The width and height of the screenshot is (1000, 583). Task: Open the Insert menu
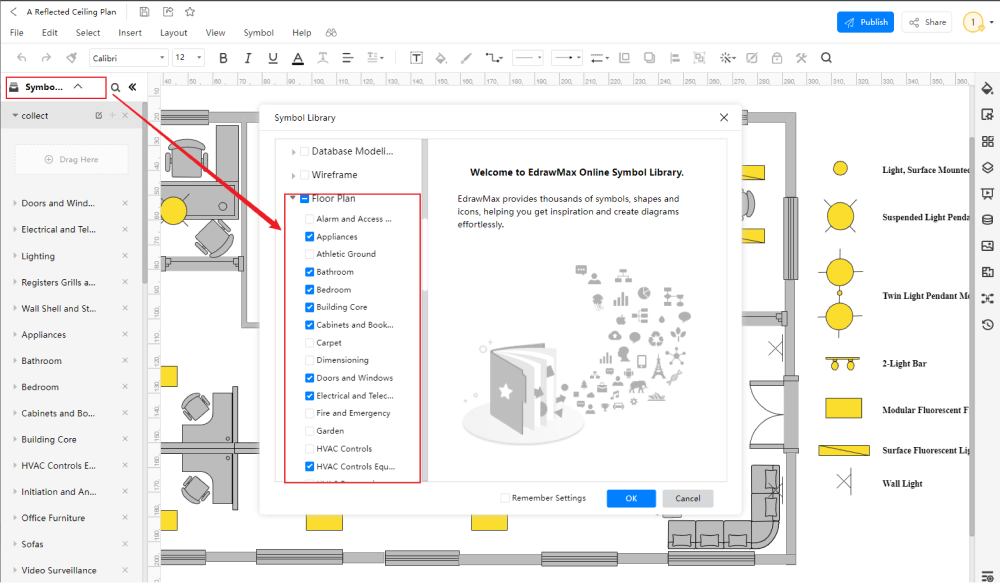(130, 33)
